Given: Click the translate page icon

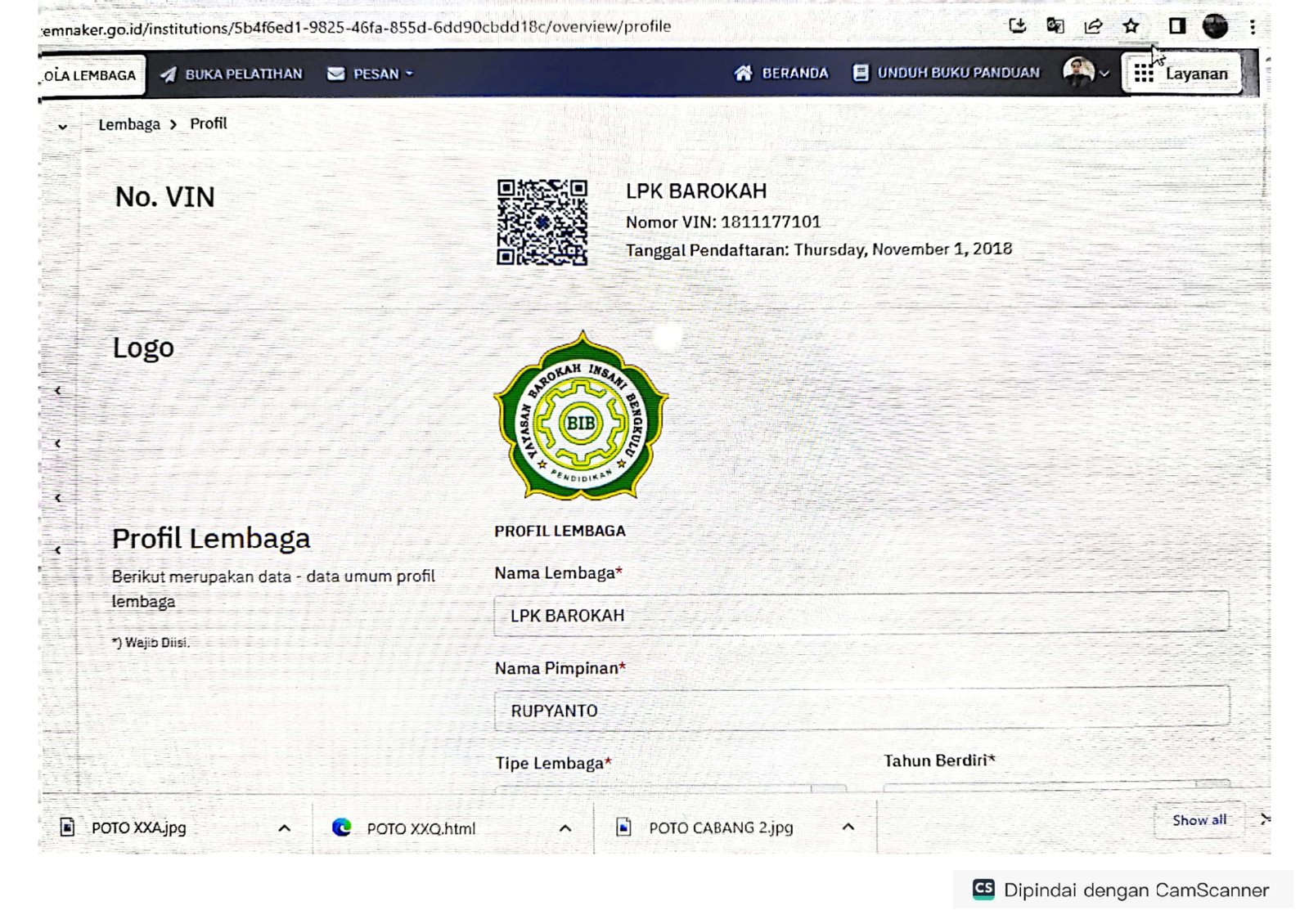Looking at the screenshot, I should coord(1055,26).
